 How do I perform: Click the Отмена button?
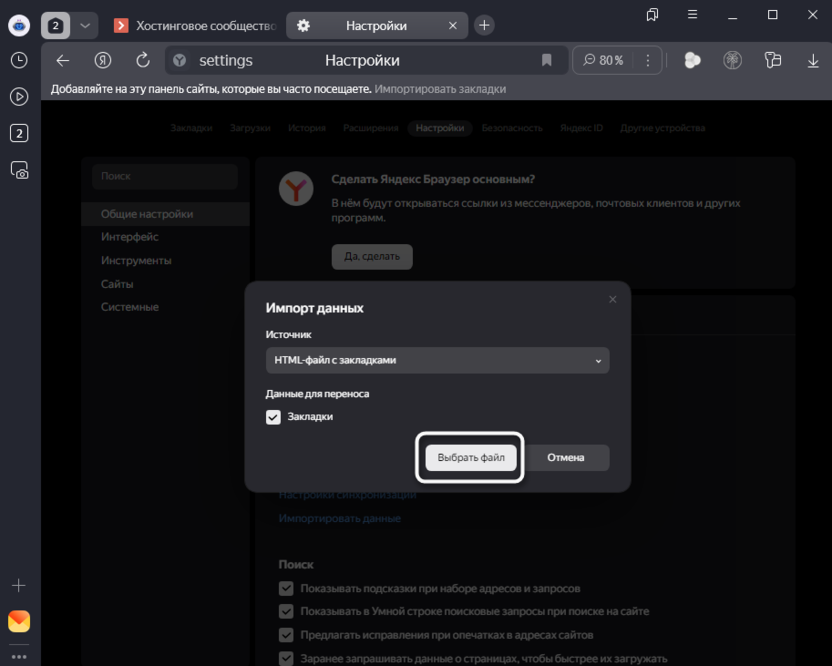566,457
